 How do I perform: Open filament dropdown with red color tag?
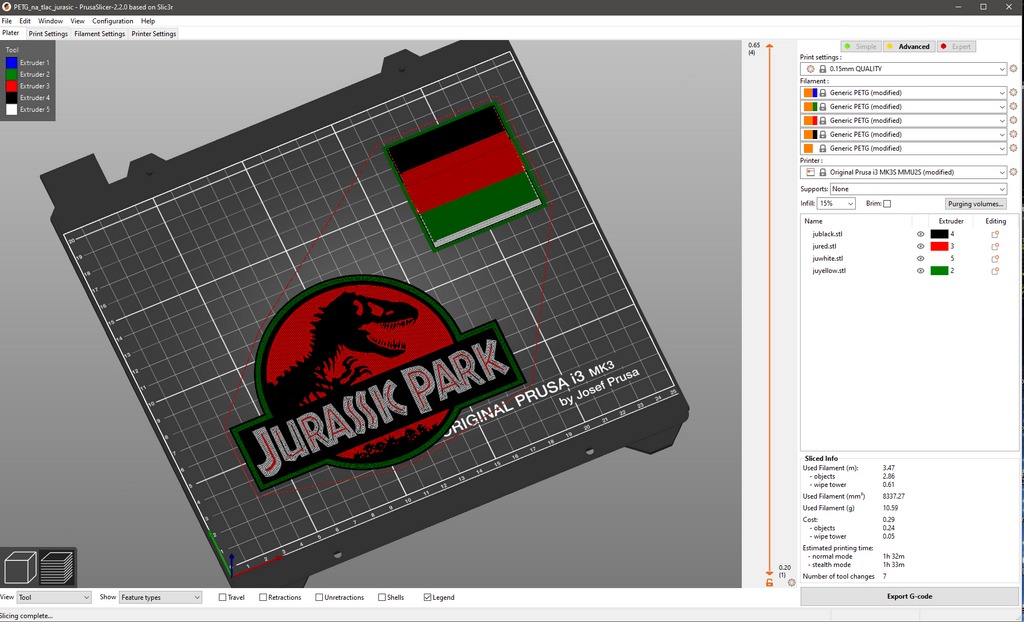click(904, 120)
